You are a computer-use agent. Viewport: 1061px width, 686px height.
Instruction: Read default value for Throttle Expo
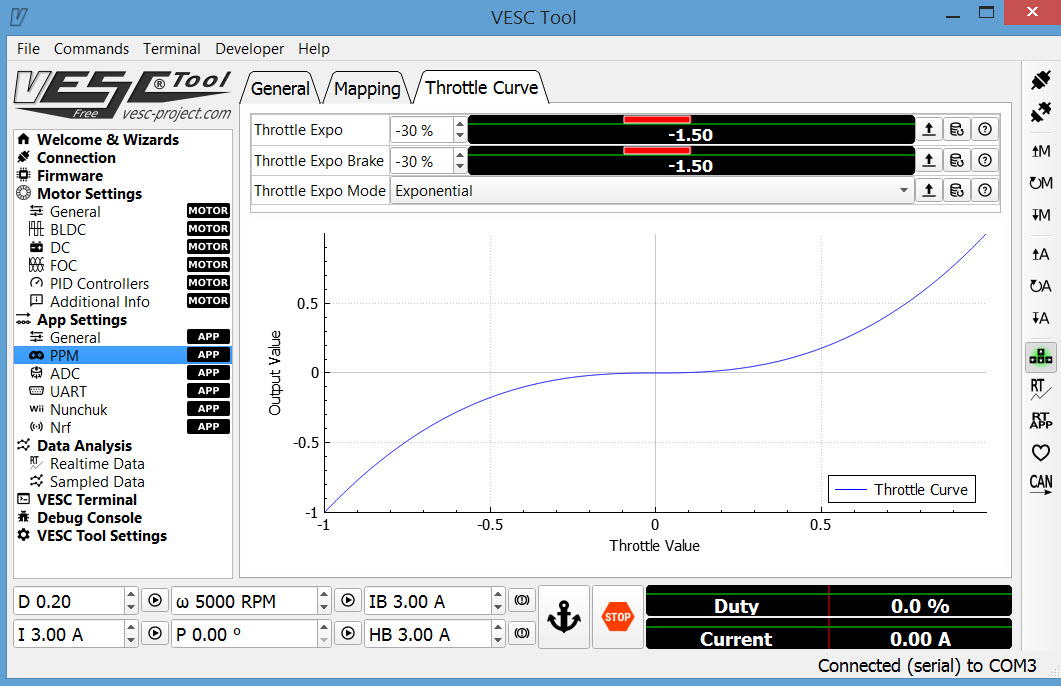(x=957, y=129)
